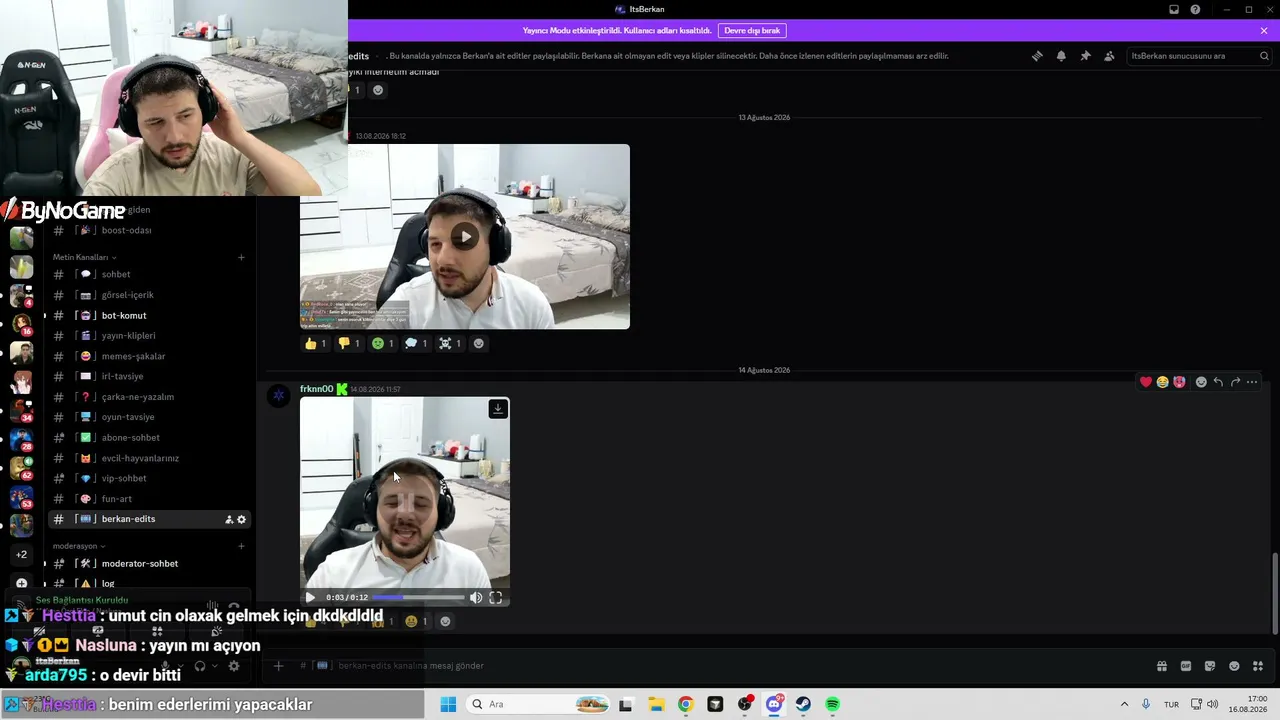The image size is (1280, 720).
Task: Open the görsel-içerik channel
Action: 148,295
